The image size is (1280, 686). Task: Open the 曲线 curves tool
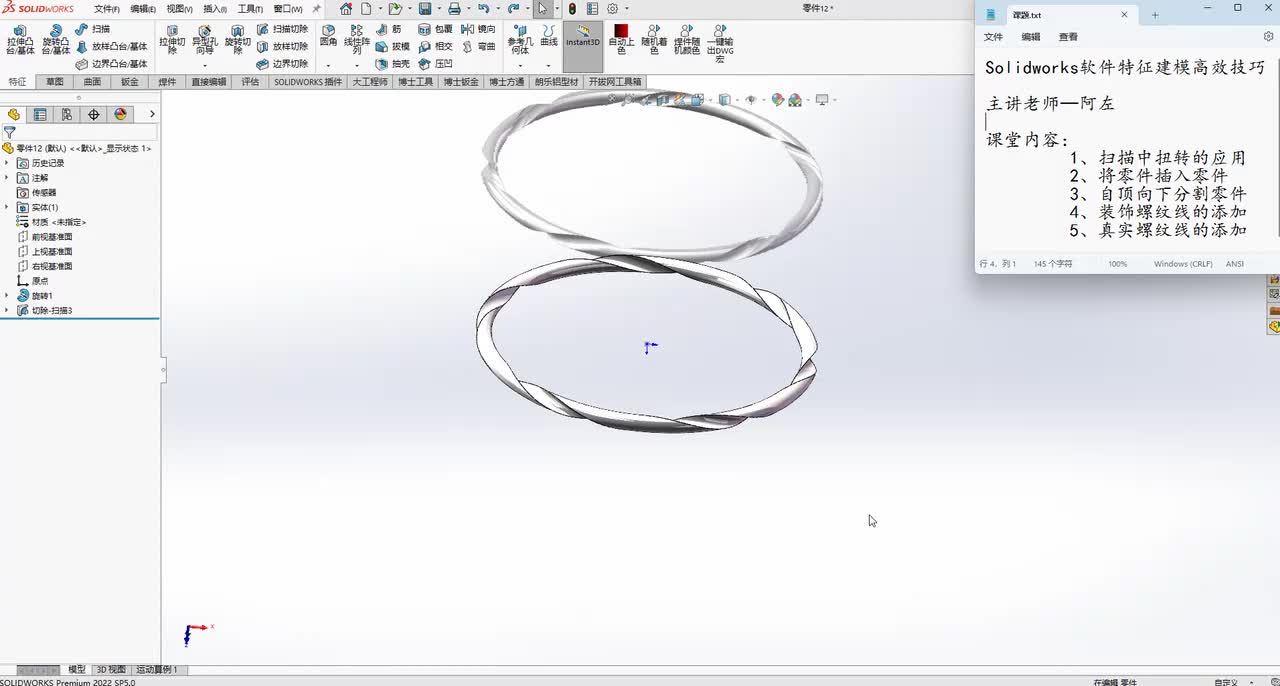549,36
